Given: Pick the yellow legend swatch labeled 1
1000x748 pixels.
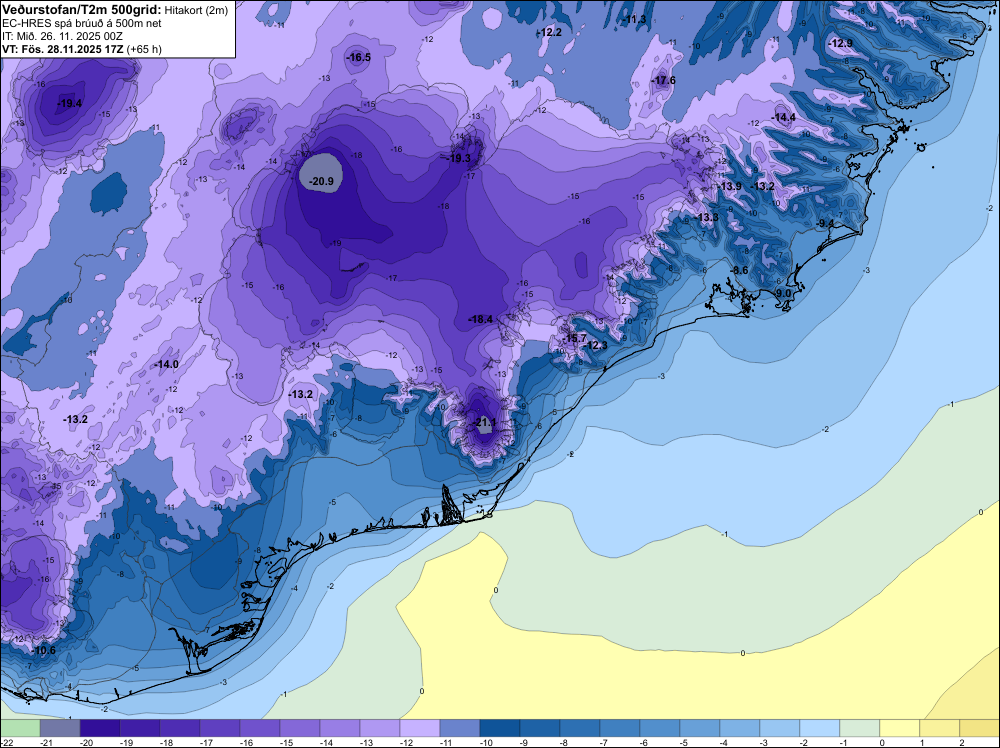Looking at the screenshot, I should pos(940,728).
